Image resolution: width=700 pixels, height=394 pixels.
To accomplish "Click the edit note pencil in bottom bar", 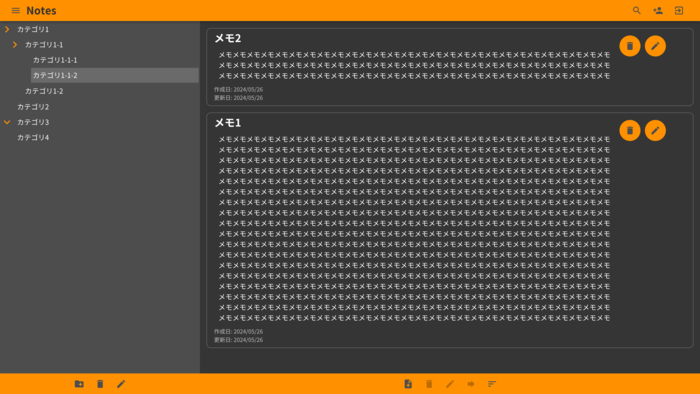I will tap(450, 384).
